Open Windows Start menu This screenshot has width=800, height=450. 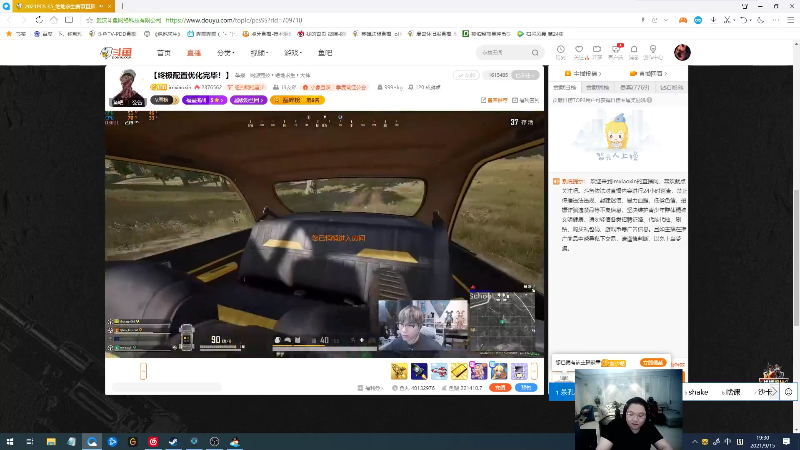point(9,441)
